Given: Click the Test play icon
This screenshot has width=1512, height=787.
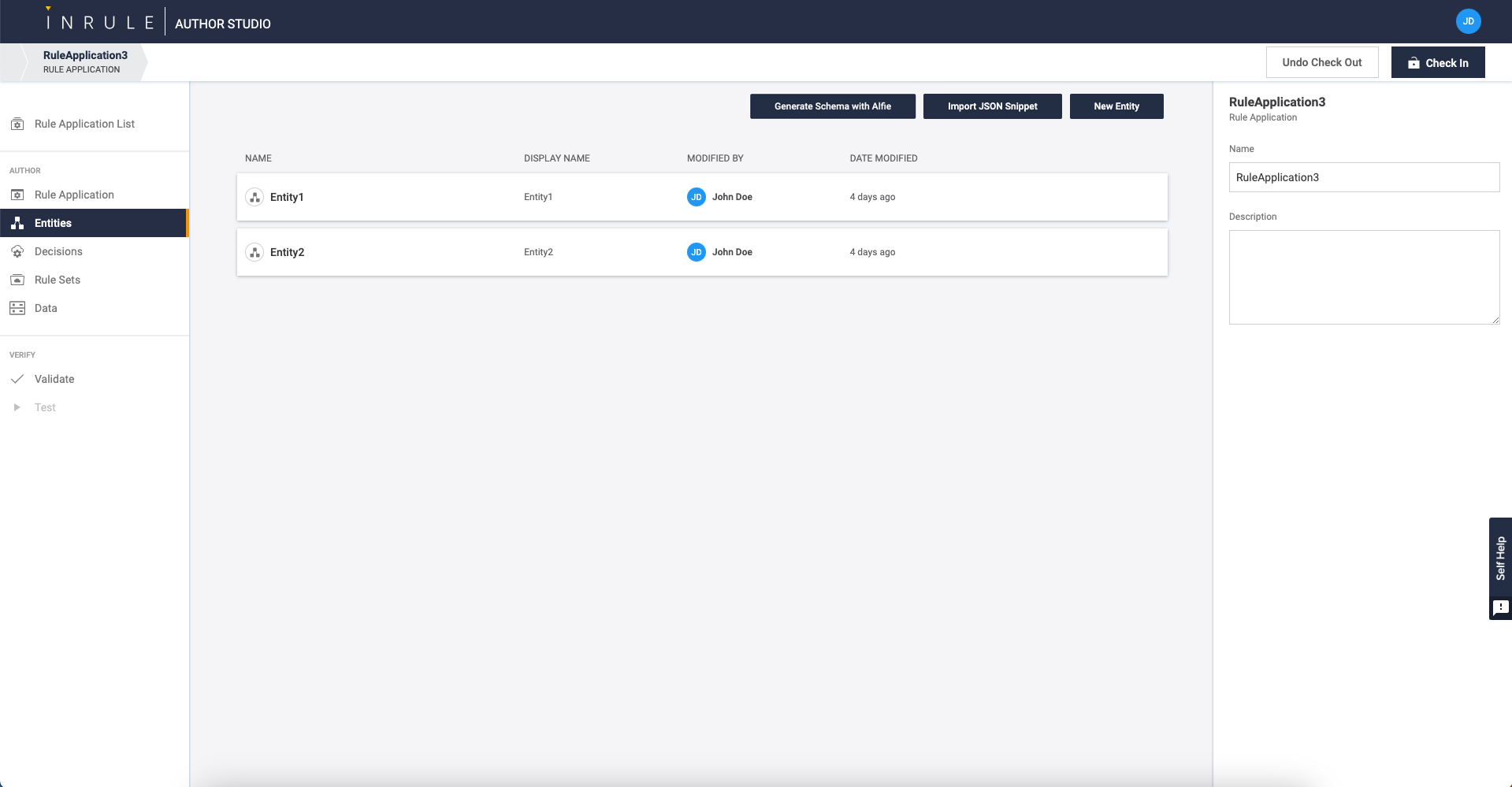Looking at the screenshot, I should click(17, 407).
